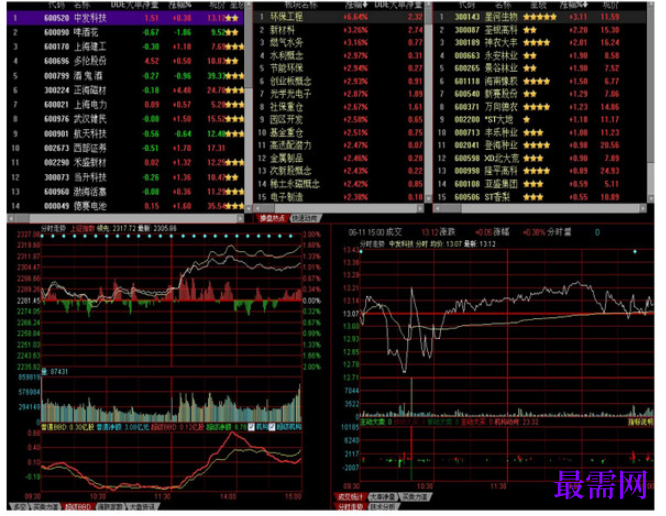This screenshot has height=516, width=666.
Task: Switch to the 大单净量 tab
Action: [383, 496]
